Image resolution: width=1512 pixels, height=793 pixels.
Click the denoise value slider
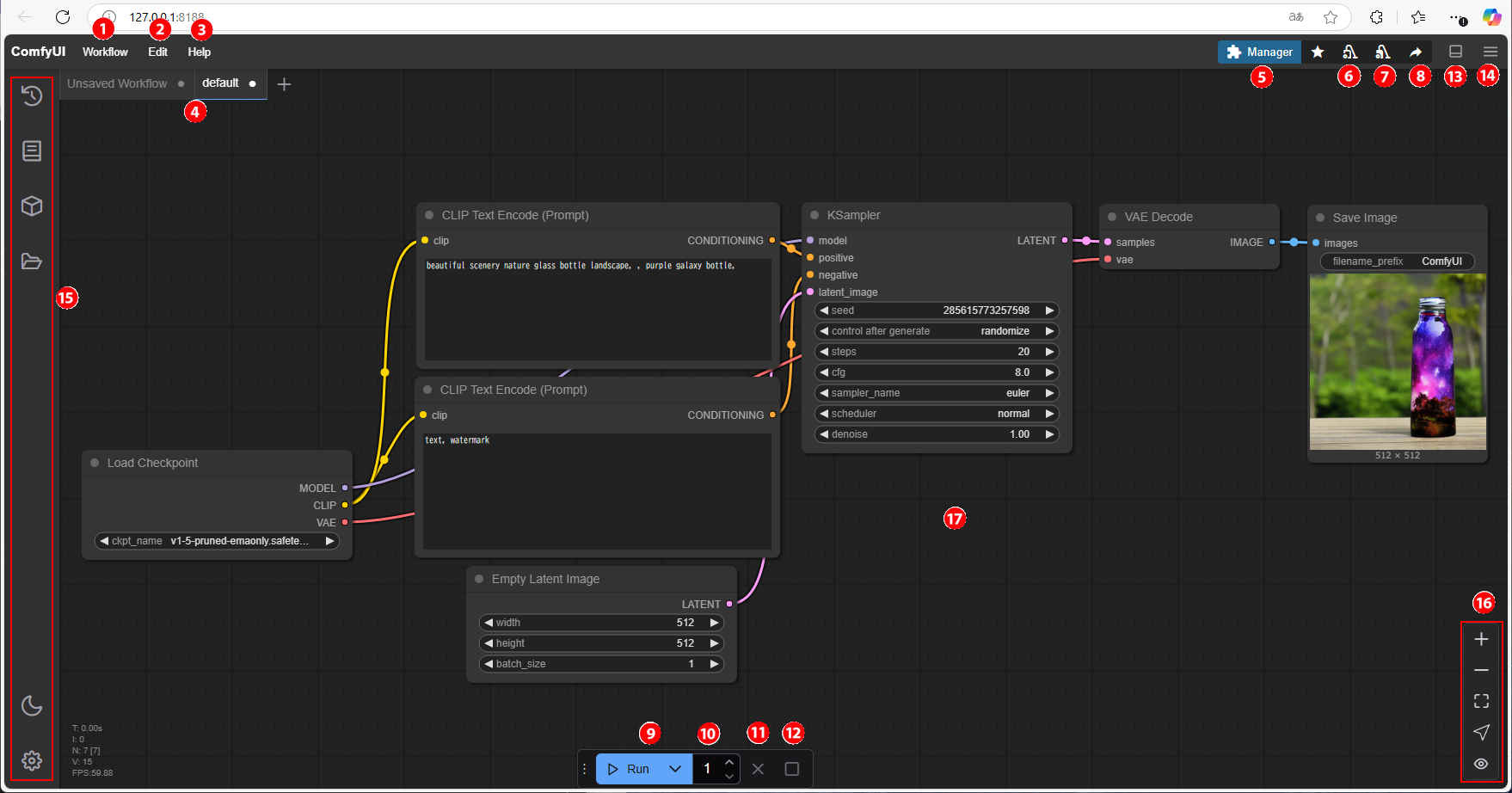pos(937,434)
